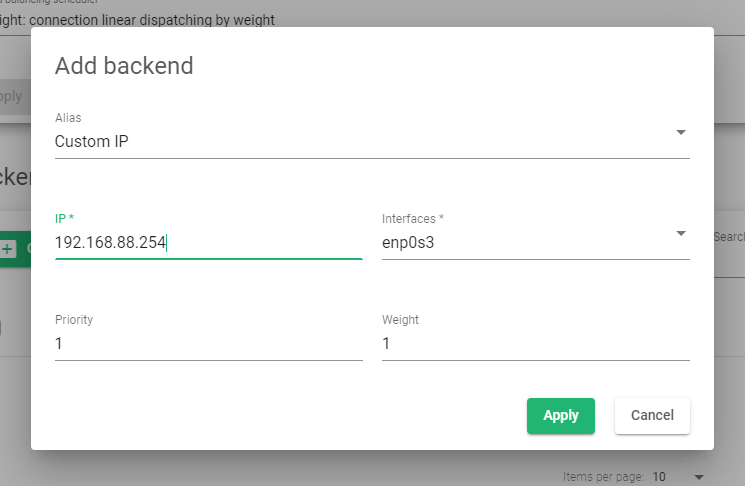Click the green plus icon behind the dialog

tap(8, 249)
